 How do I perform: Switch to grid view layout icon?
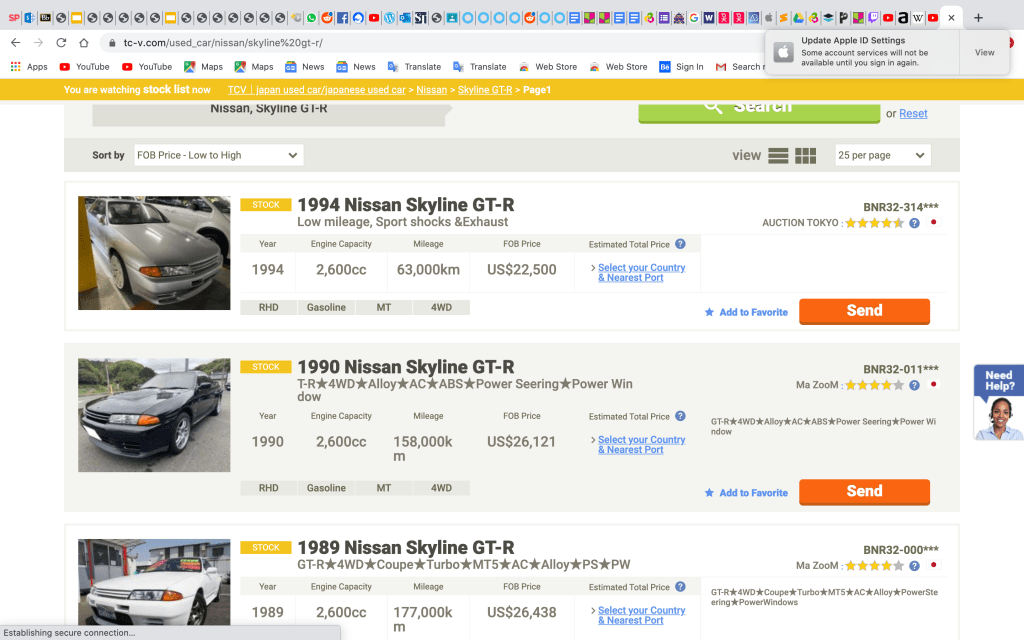[x=806, y=155]
